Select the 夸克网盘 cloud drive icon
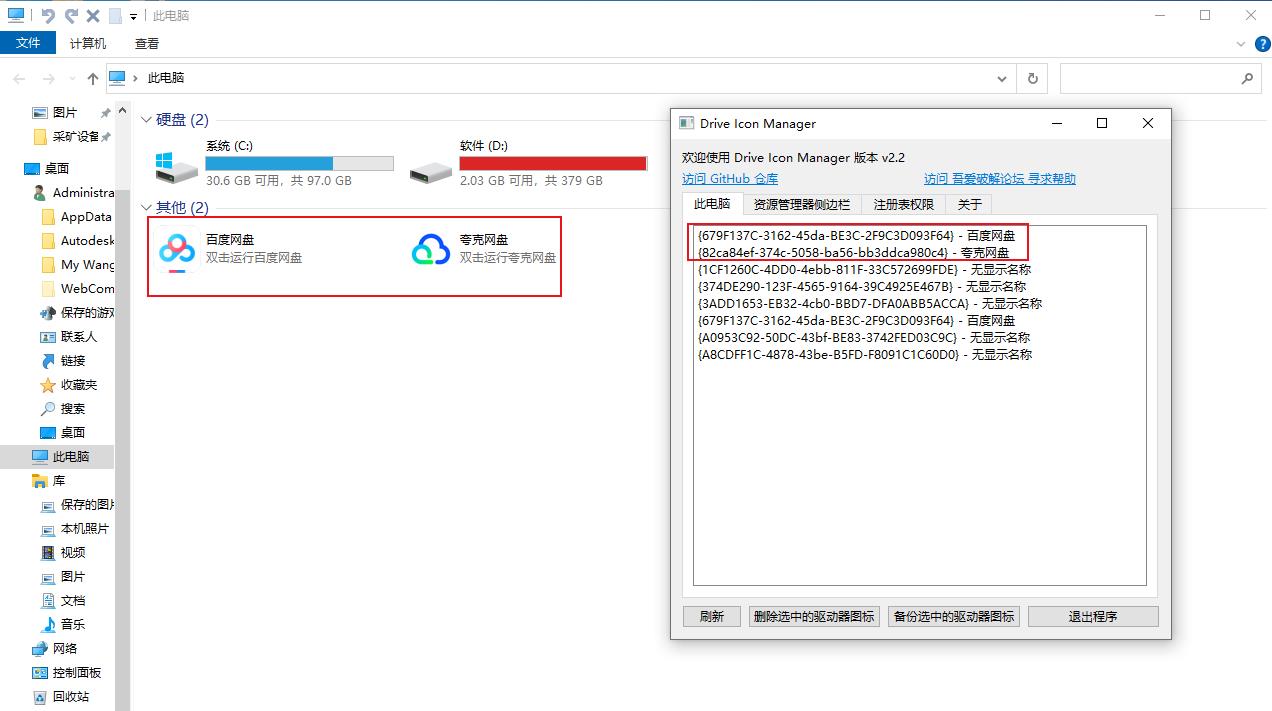Viewport: 1272px width, 711px height. click(x=430, y=250)
